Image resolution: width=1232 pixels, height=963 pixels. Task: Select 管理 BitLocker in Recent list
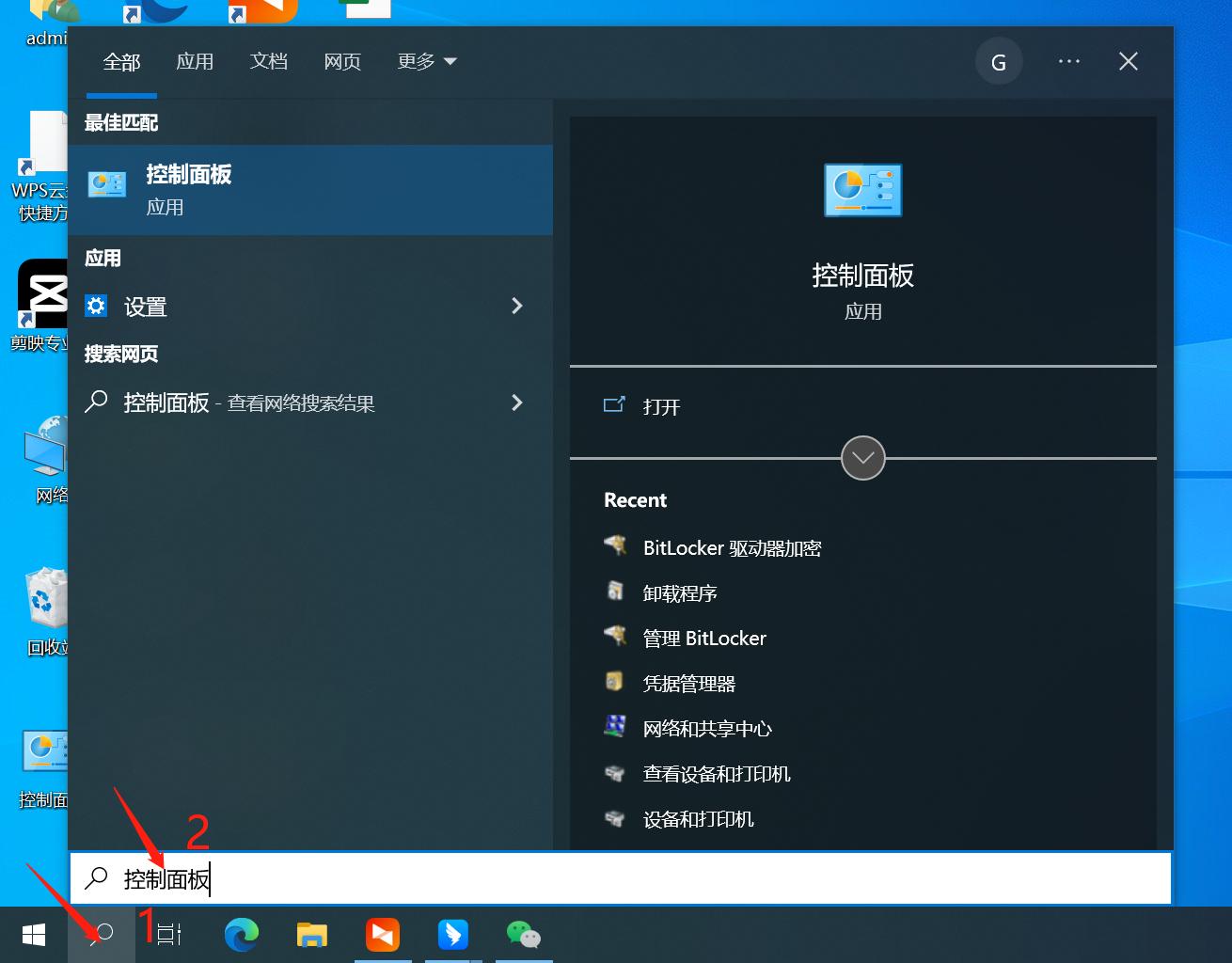[x=703, y=638]
